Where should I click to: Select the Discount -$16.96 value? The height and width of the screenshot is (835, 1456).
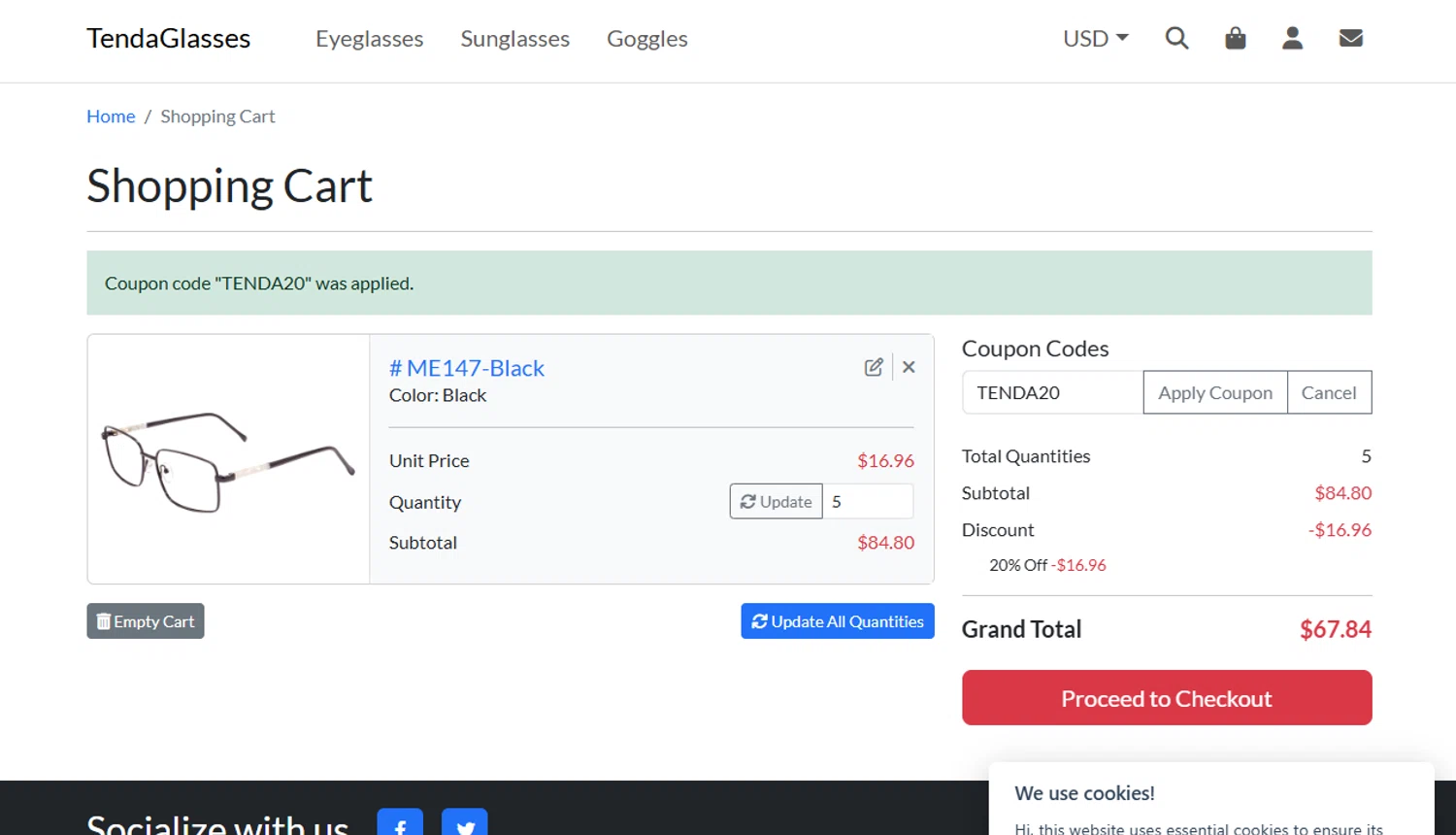click(x=1340, y=530)
